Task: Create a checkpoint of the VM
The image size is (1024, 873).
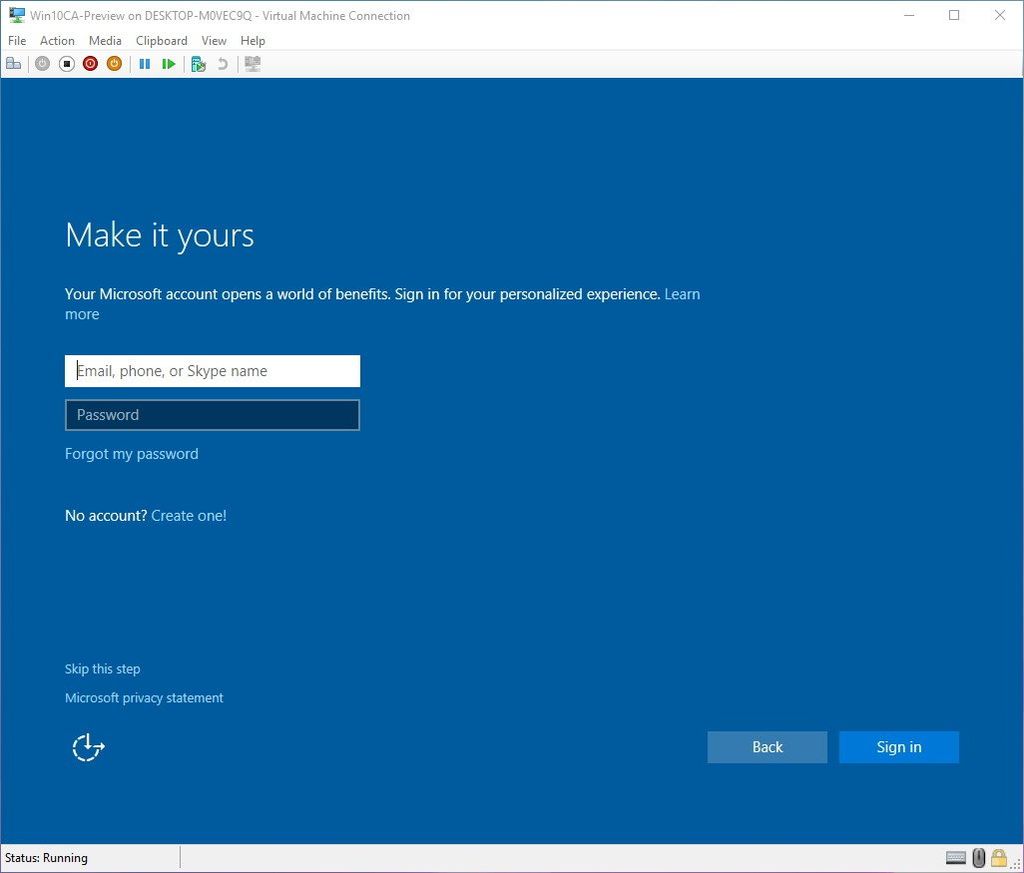Action: [x=198, y=63]
